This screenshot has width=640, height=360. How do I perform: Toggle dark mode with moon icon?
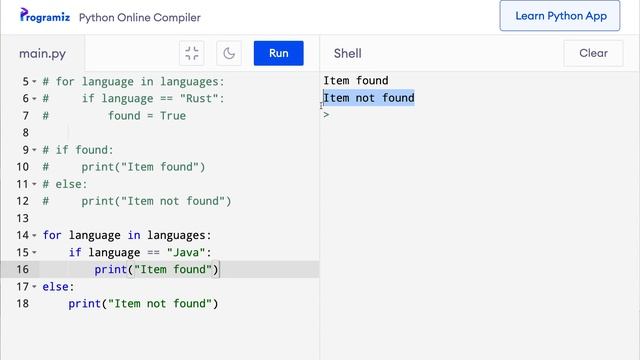[229, 53]
